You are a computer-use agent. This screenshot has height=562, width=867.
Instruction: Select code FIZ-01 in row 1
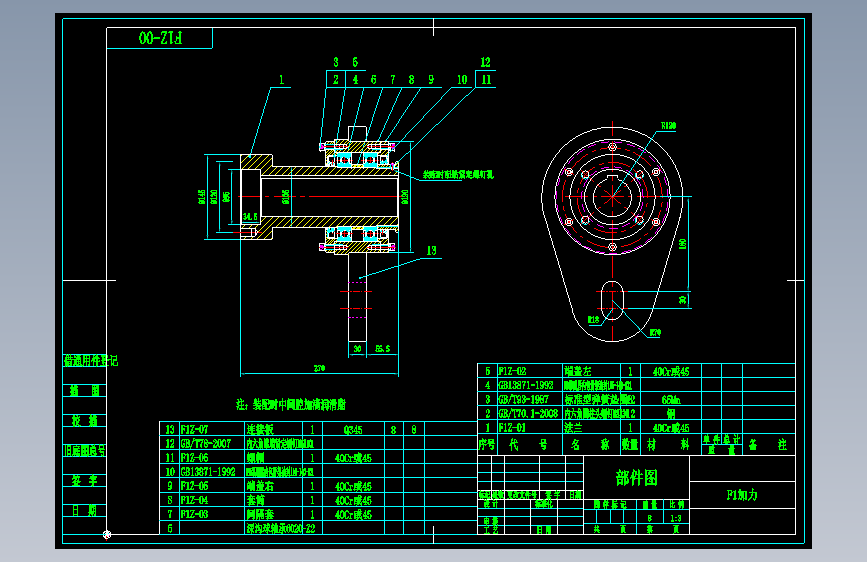512,428
